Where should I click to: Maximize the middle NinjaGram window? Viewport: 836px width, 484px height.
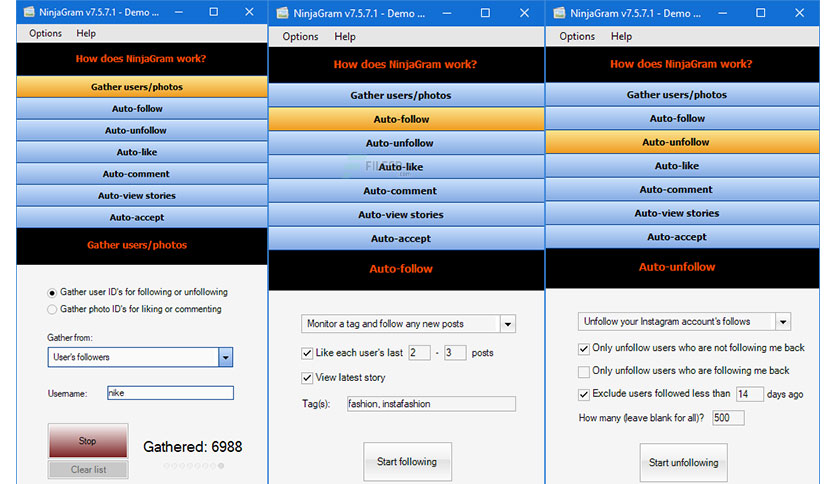point(485,13)
